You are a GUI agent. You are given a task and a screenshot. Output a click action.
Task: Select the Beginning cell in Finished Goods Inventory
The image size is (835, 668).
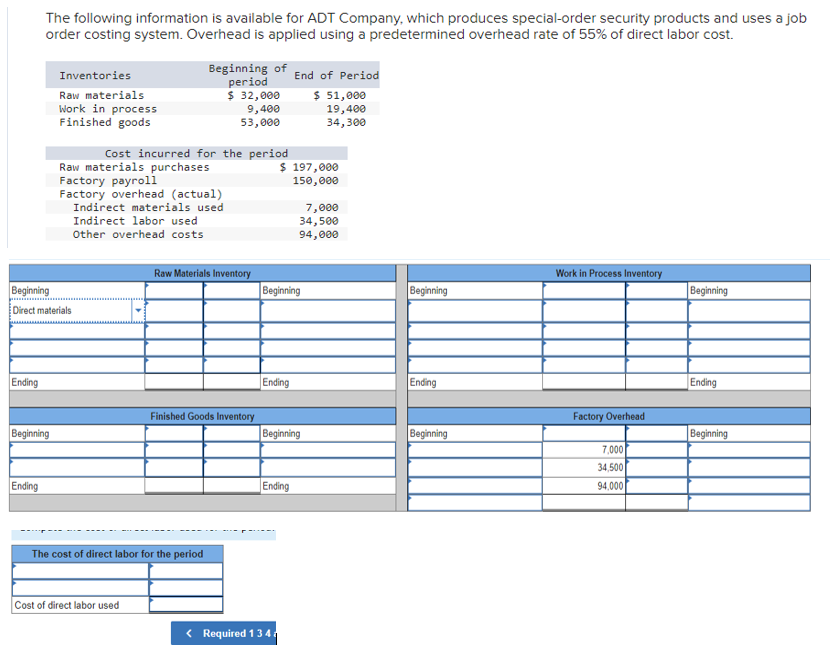175,433
